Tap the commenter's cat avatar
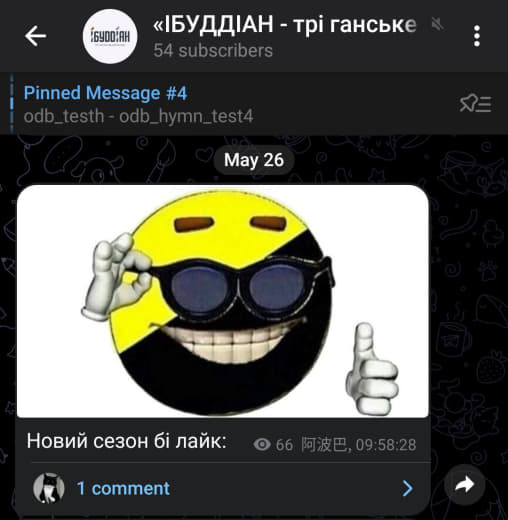This screenshot has width=508, height=520. pos(49,488)
